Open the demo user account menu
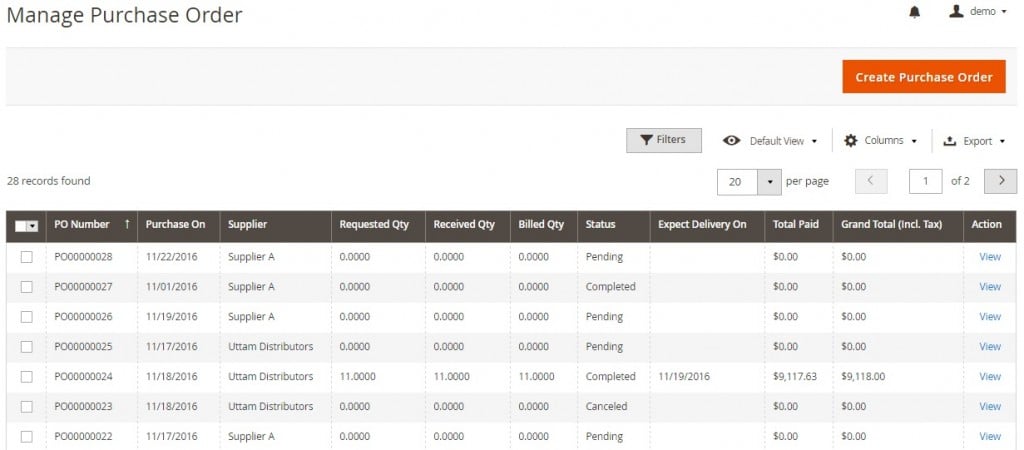This screenshot has width=1024, height=450. (977, 12)
